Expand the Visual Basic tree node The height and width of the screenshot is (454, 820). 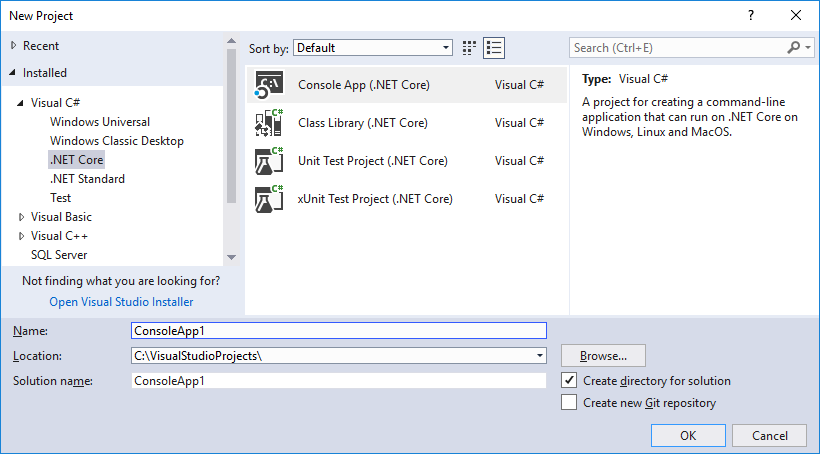click(x=22, y=217)
